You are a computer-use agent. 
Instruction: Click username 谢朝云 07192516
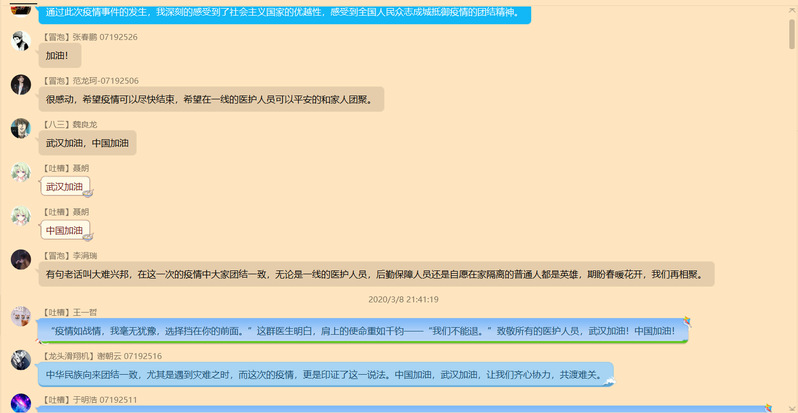pos(129,356)
